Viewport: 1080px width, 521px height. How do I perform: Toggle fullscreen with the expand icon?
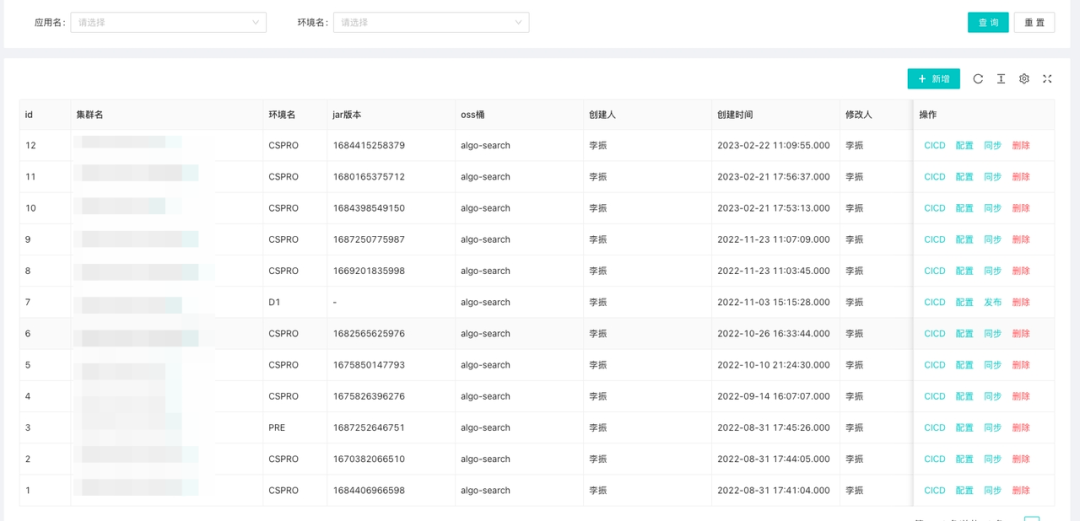(1047, 79)
